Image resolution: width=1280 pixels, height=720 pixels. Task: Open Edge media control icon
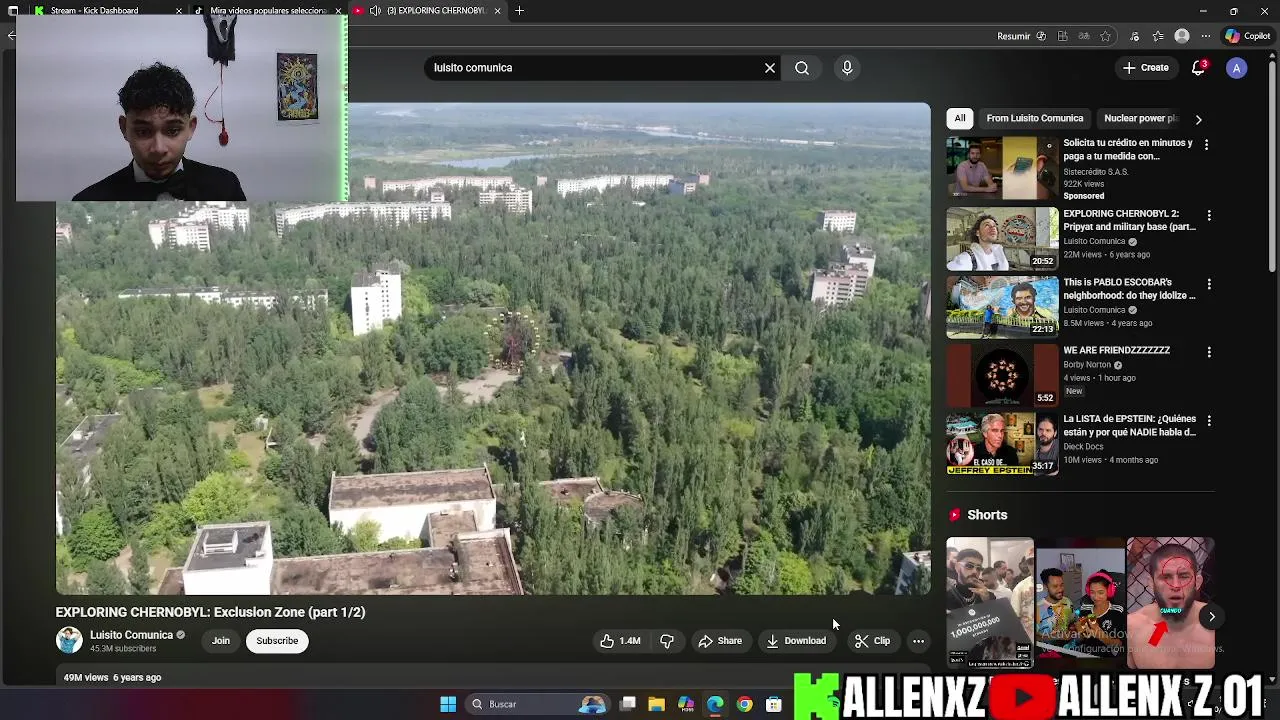tap(1134, 36)
